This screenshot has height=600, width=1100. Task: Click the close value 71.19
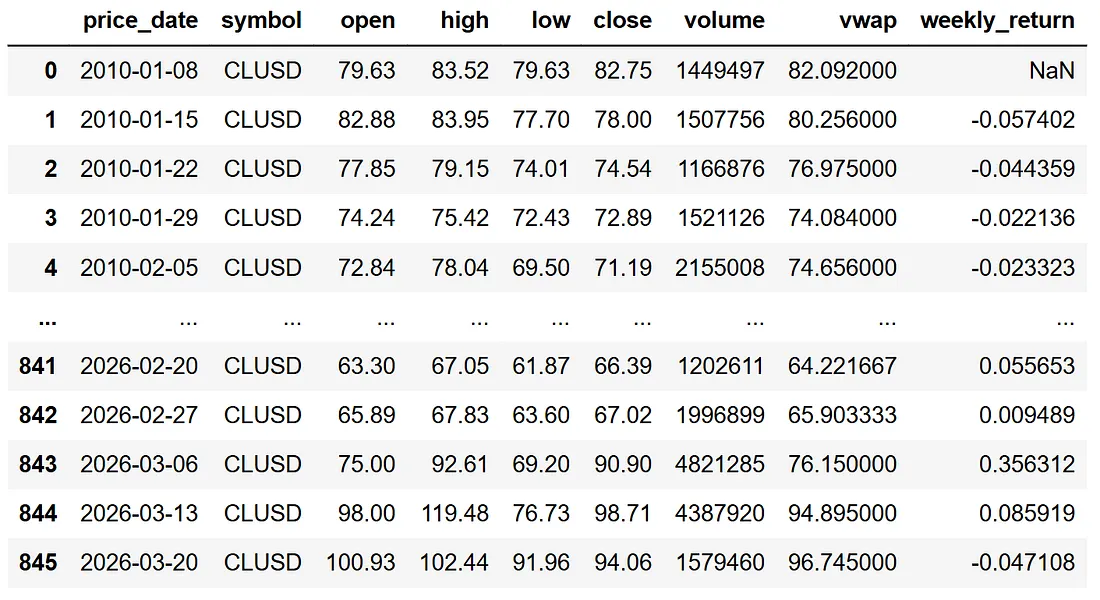tap(622, 268)
